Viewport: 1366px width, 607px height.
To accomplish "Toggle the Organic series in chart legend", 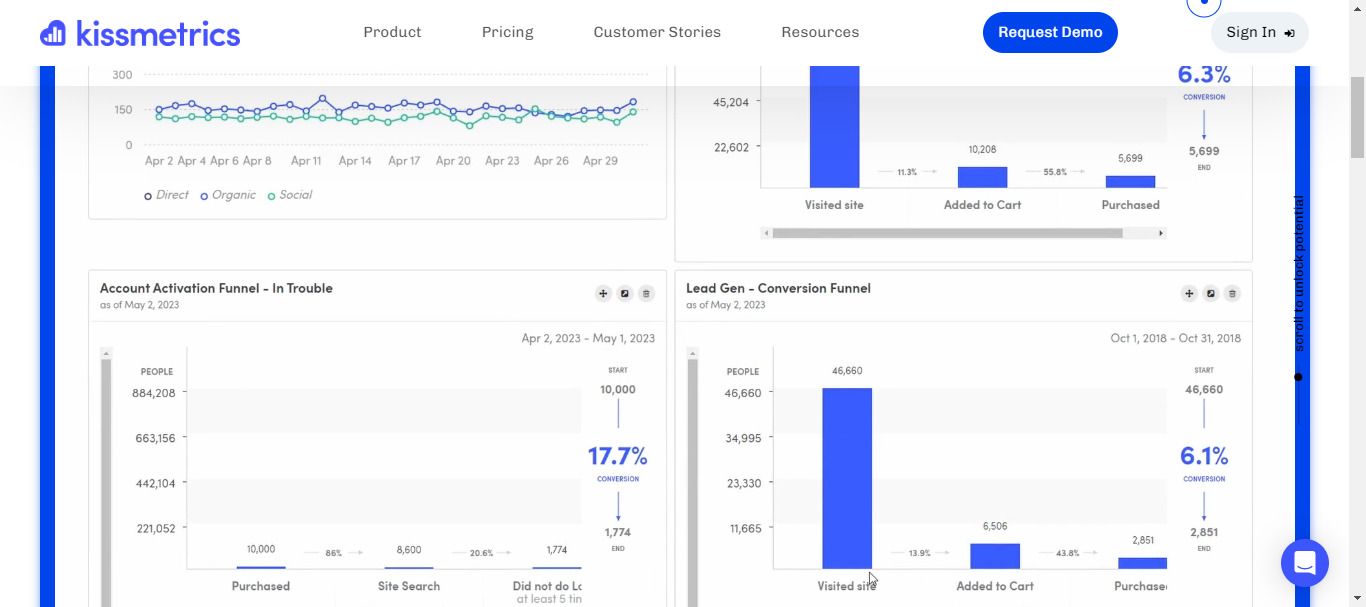I will click(228, 195).
